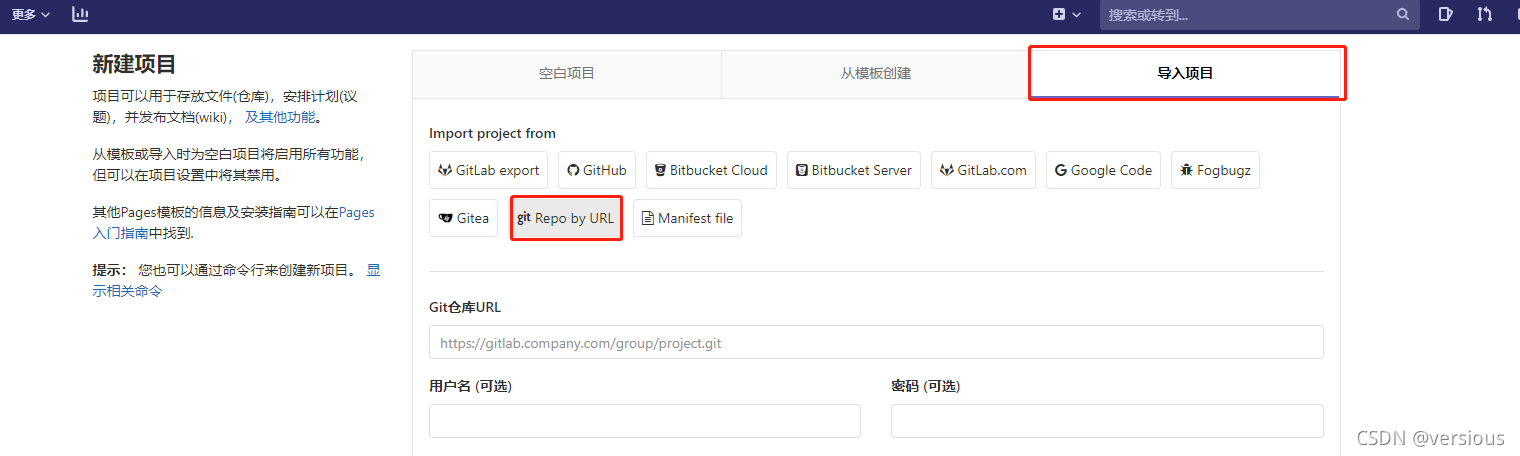1520x456 pixels.
Task: Click the Import project from label
Action: (492, 133)
